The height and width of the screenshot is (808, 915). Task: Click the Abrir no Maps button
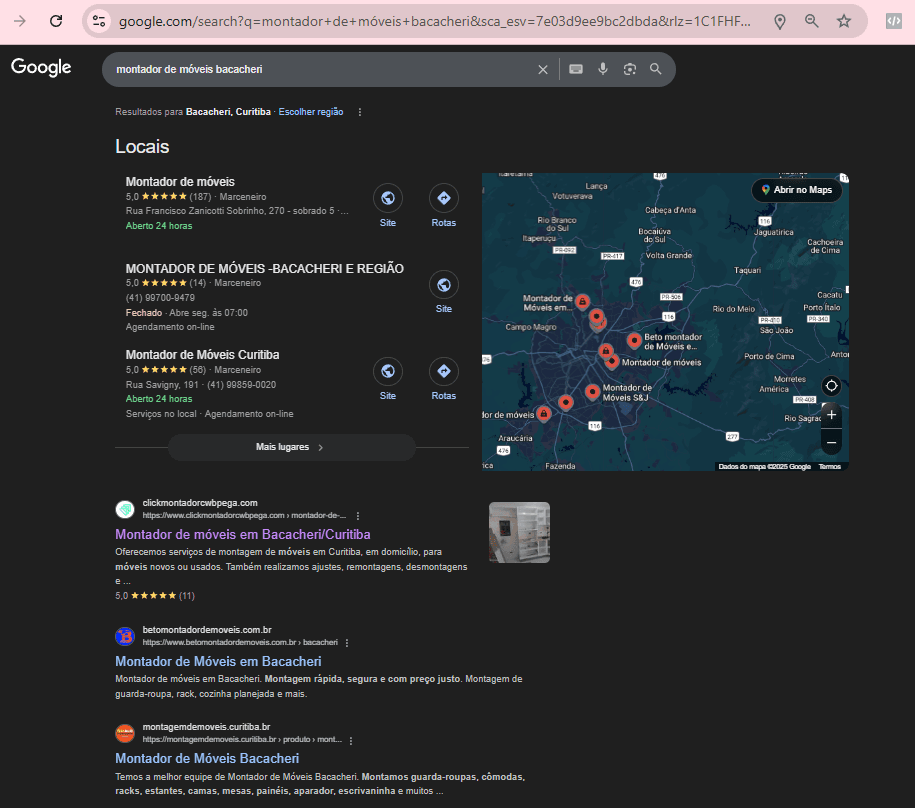796,190
